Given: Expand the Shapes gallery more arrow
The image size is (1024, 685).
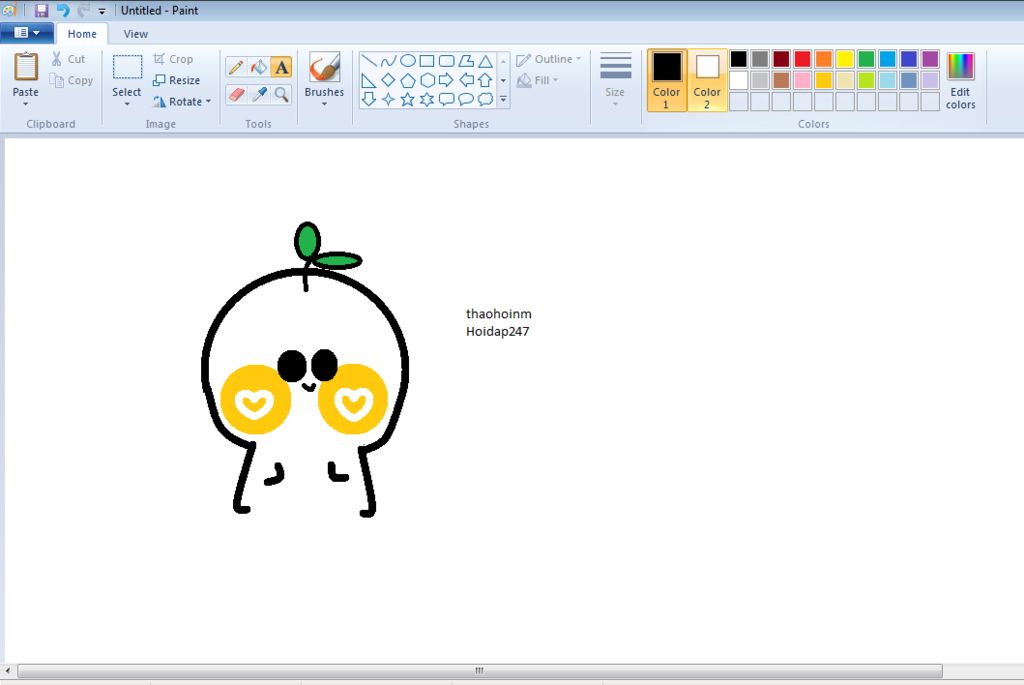Looking at the screenshot, I should tap(503, 99).
